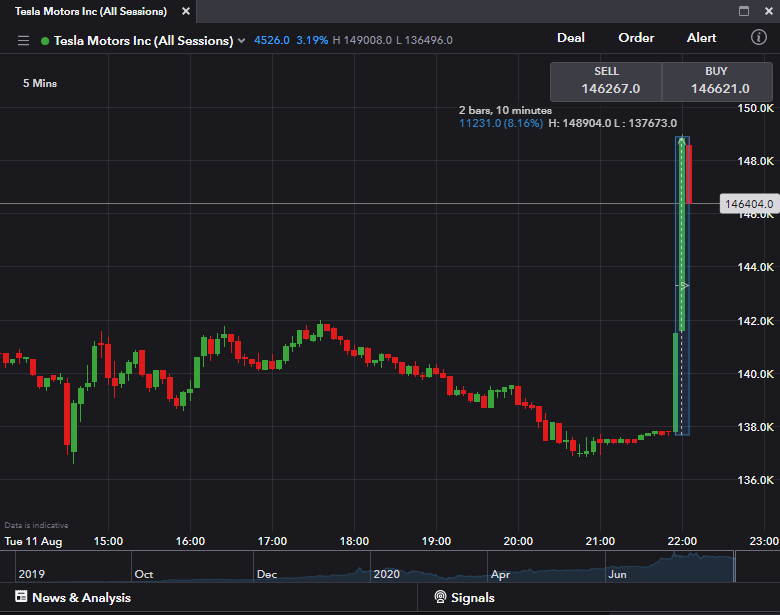Image resolution: width=780 pixels, height=615 pixels.
Task: Click the Jun marker in the history navigator
Action: click(x=617, y=574)
